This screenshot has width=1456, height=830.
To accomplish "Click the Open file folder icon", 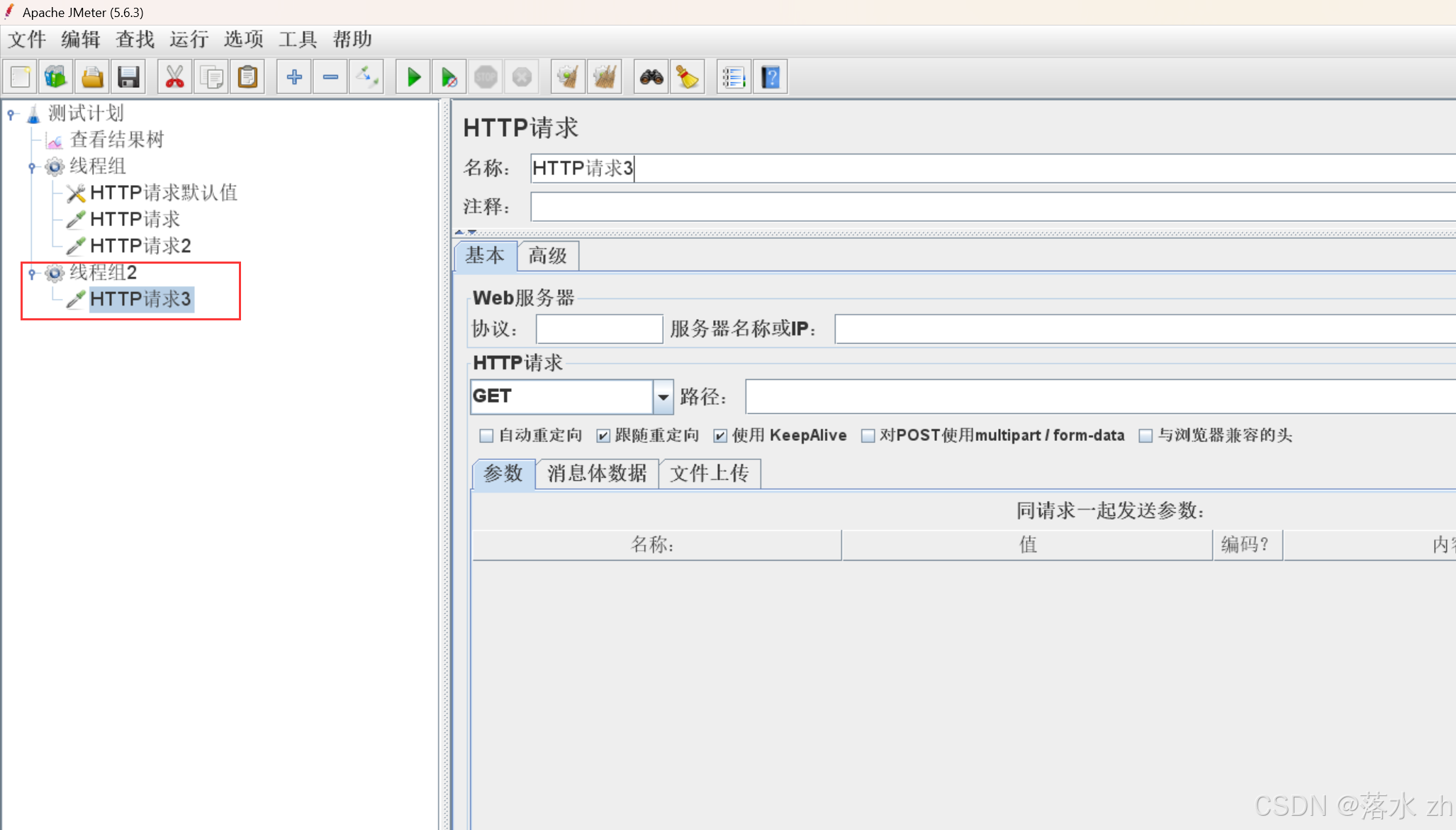I will [x=92, y=77].
